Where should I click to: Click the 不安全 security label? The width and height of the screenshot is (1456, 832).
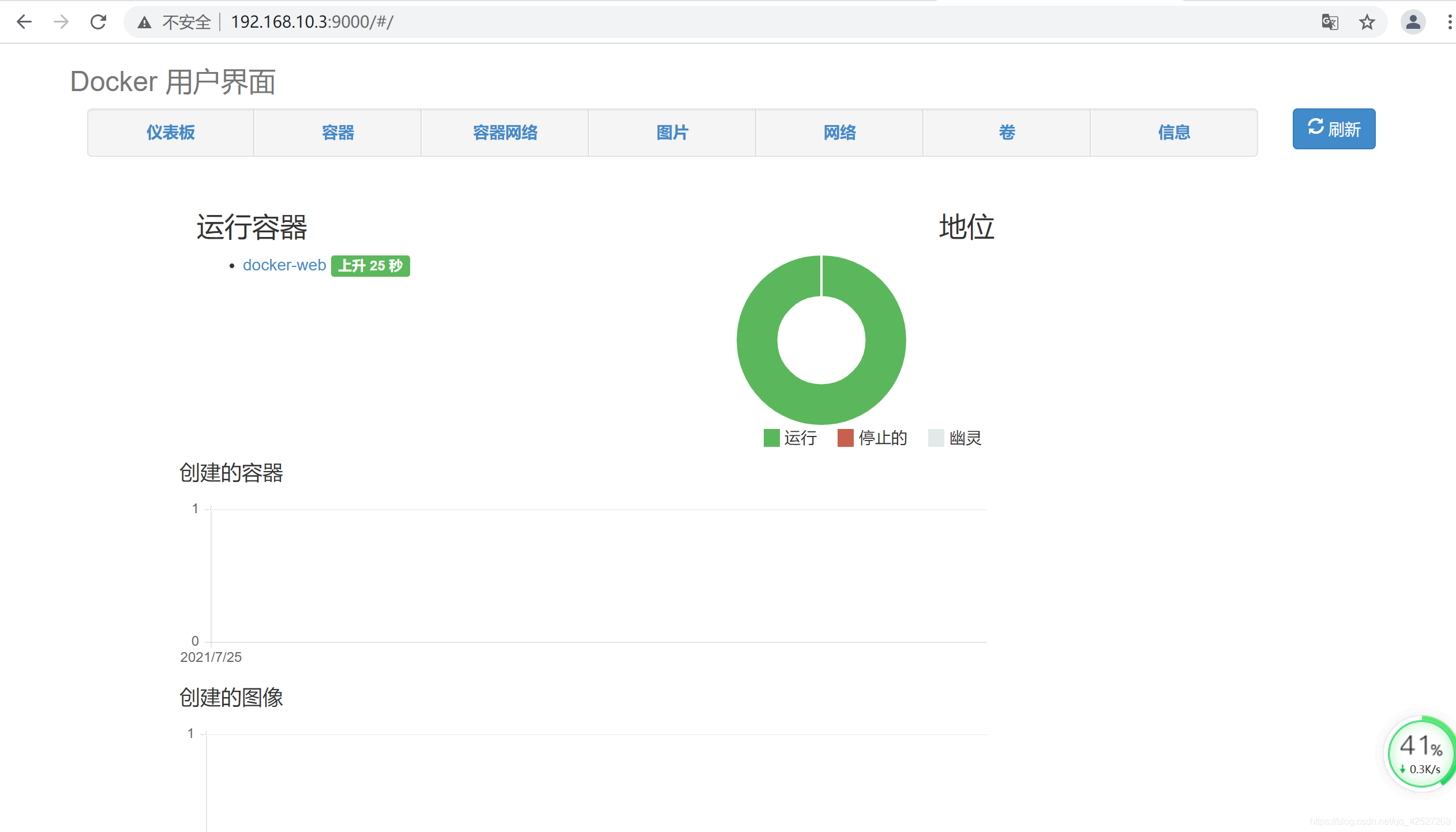pos(187,22)
